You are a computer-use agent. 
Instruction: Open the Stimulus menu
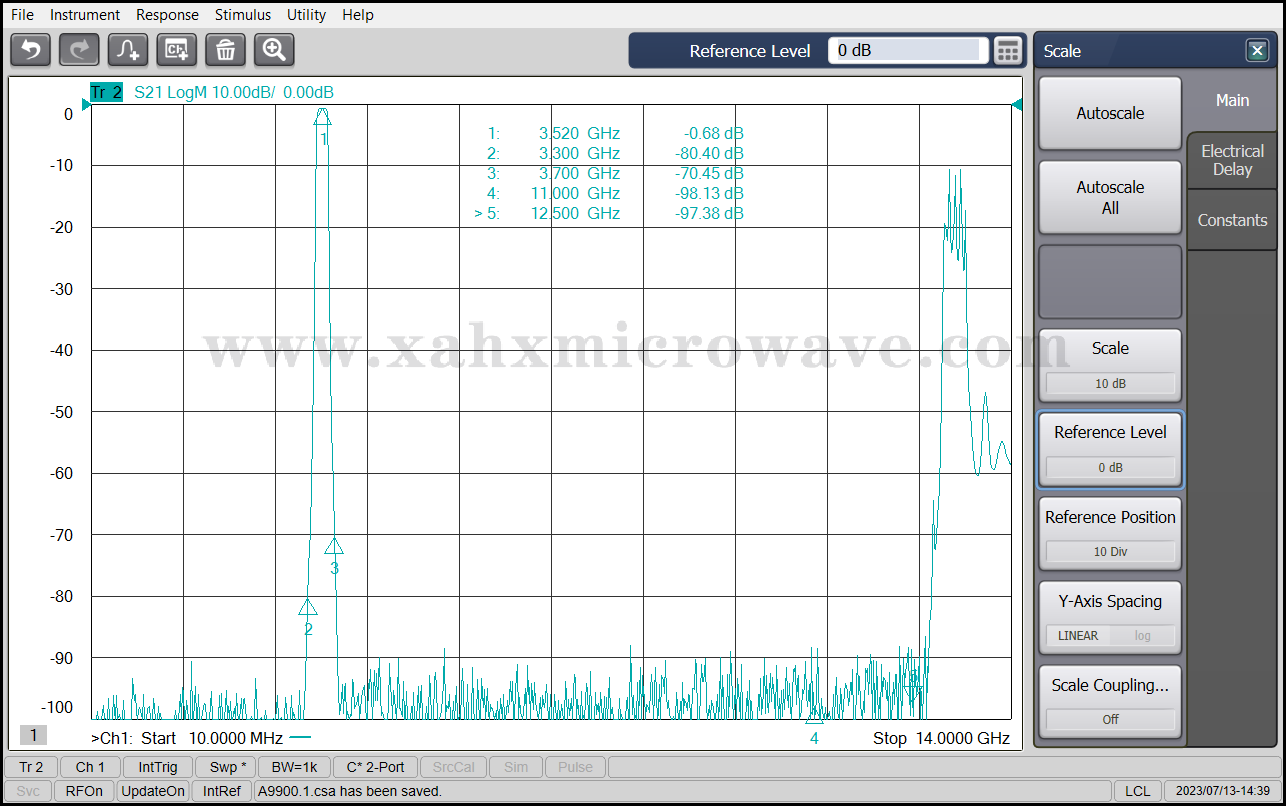pos(242,15)
